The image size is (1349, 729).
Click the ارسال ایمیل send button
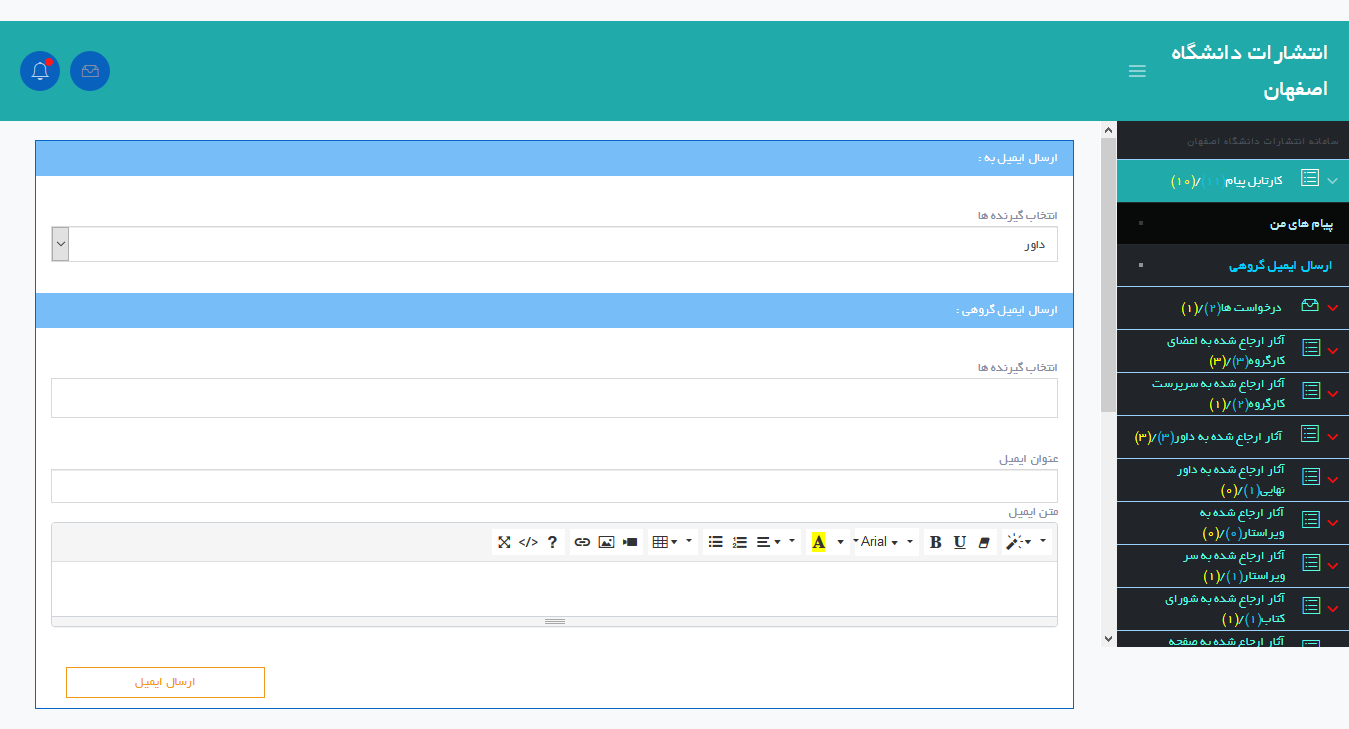(x=165, y=682)
